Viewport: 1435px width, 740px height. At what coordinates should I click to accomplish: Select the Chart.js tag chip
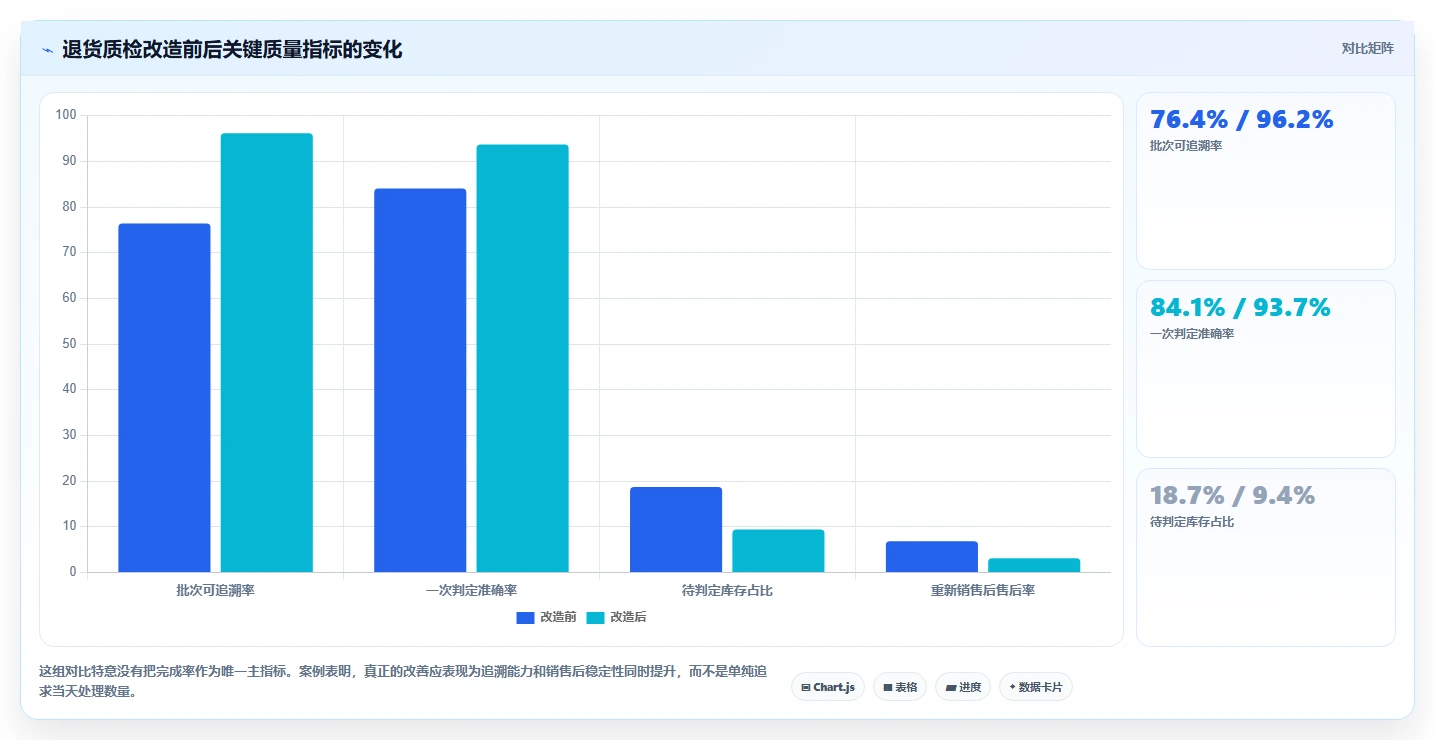click(x=828, y=687)
